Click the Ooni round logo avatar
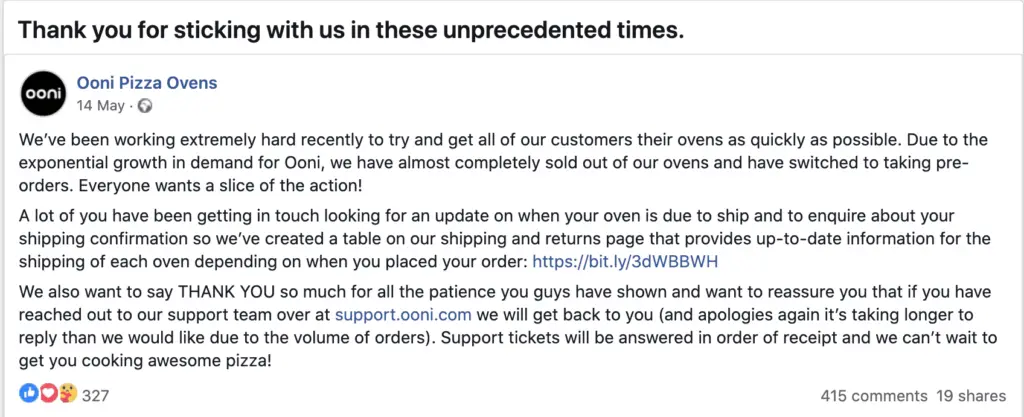This screenshot has height=417, width=1024. tap(43, 93)
